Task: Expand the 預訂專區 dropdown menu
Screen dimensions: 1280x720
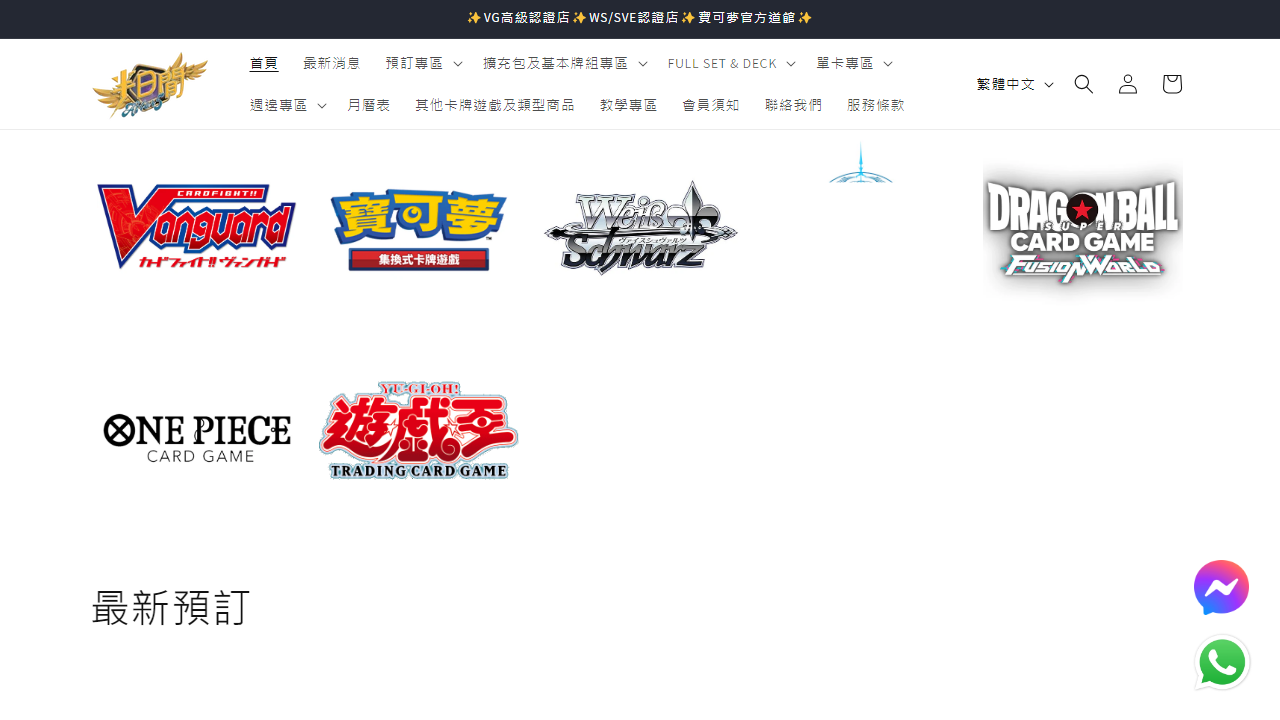Action: click(423, 63)
